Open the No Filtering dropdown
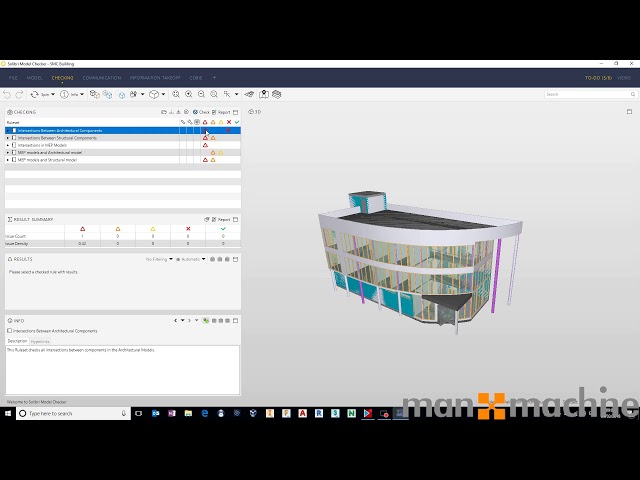640x480 pixels. 159,259
